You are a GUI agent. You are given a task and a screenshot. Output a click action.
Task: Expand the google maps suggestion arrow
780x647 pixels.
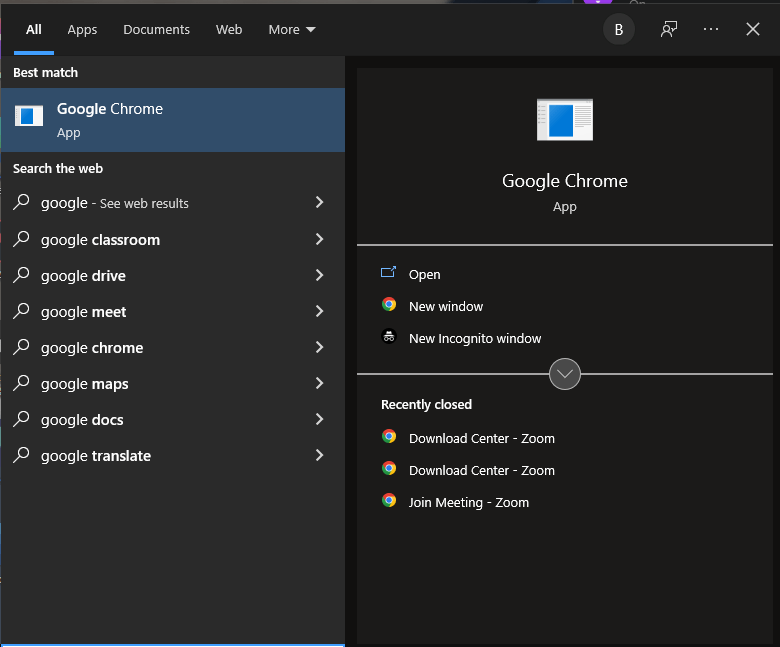click(x=319, y=383)
